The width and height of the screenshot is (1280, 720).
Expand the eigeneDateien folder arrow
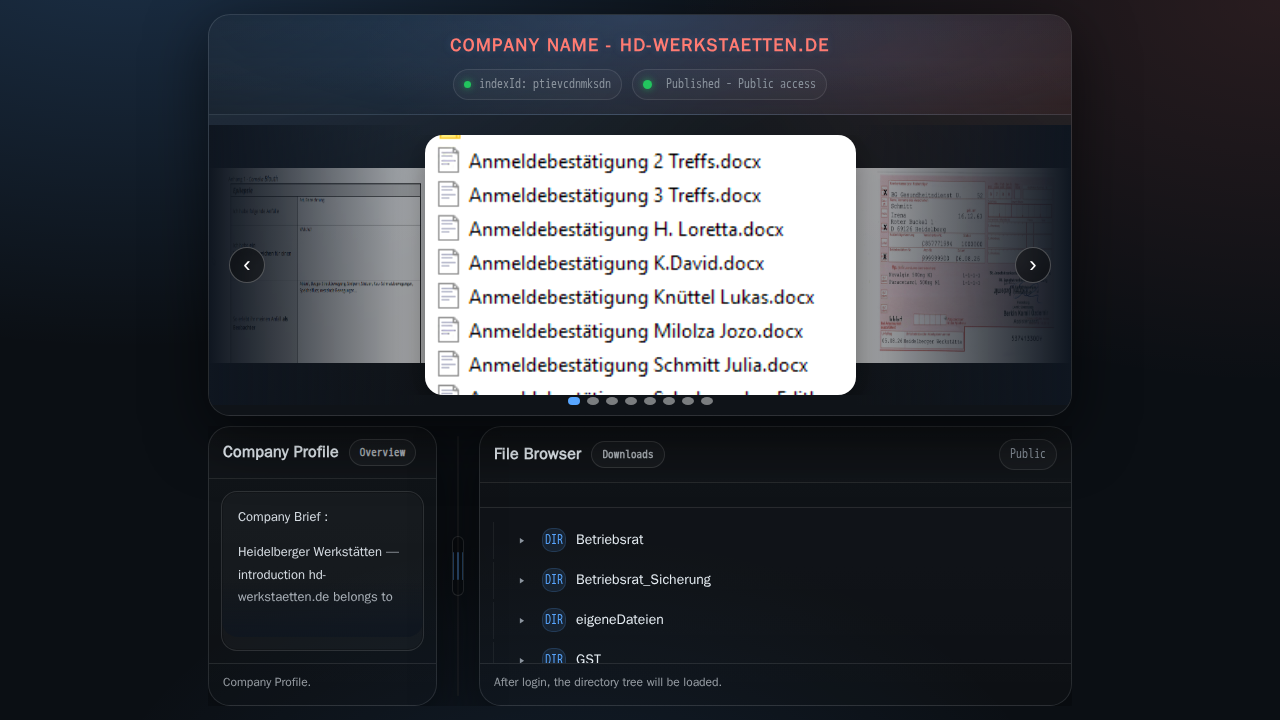click(522, 620)
